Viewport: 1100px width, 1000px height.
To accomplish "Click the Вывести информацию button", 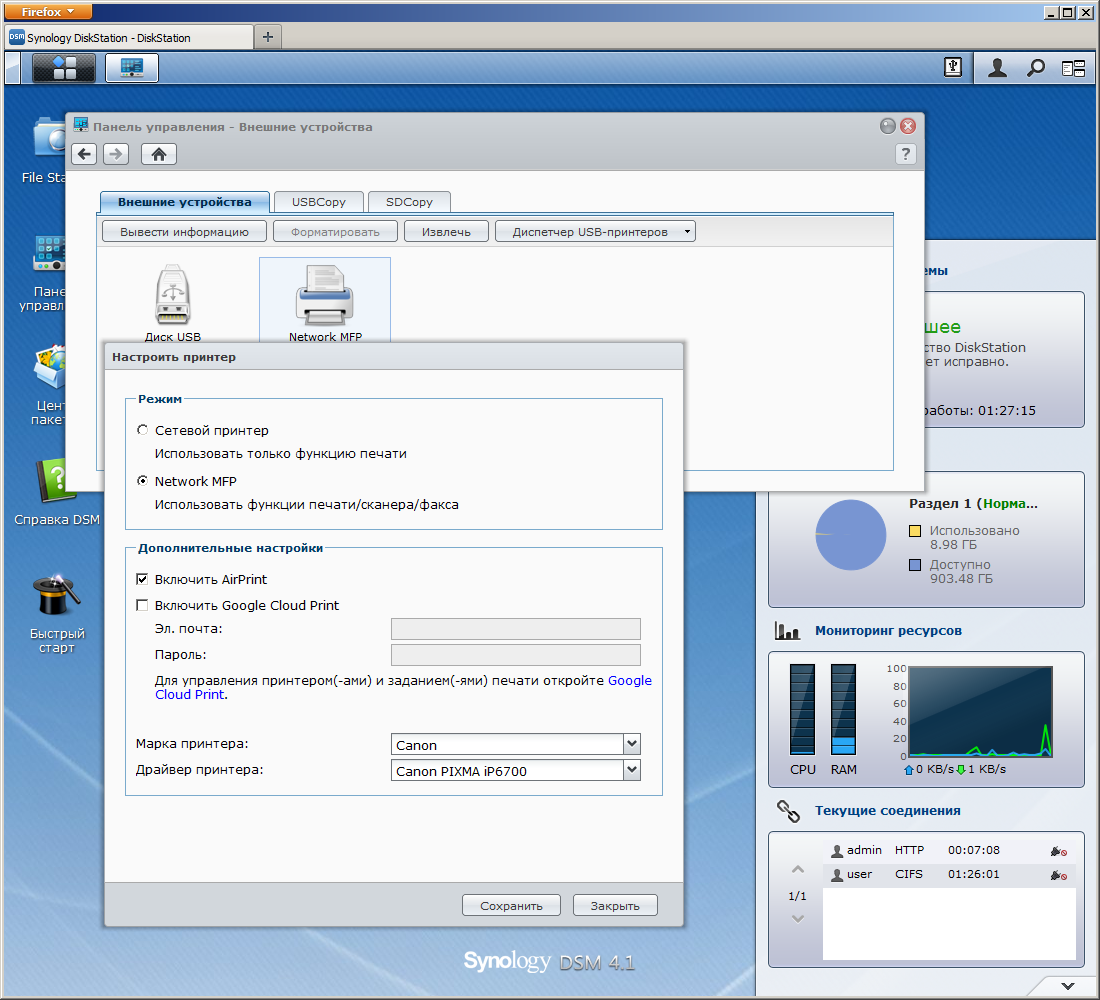I will [185, 232].
